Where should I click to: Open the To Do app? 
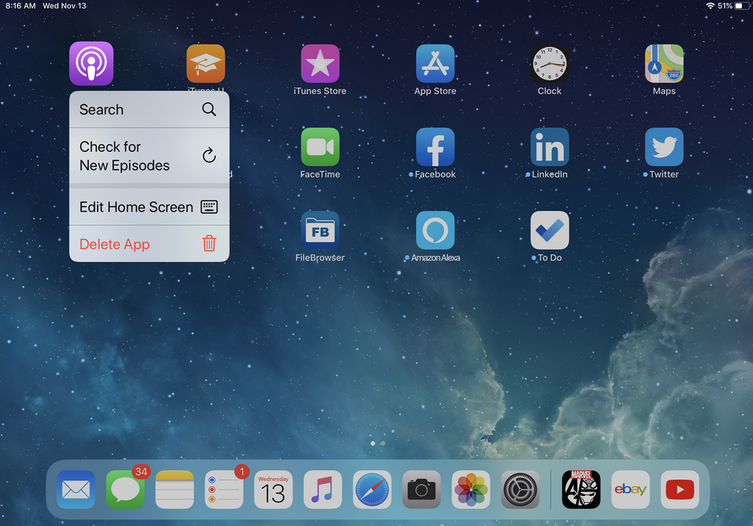[x=550, y=230]
